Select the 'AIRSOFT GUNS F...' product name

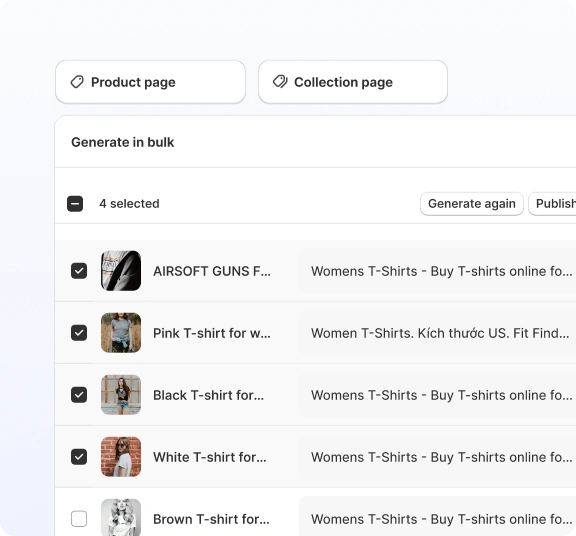pyautogui.click(x=212, y=271)
